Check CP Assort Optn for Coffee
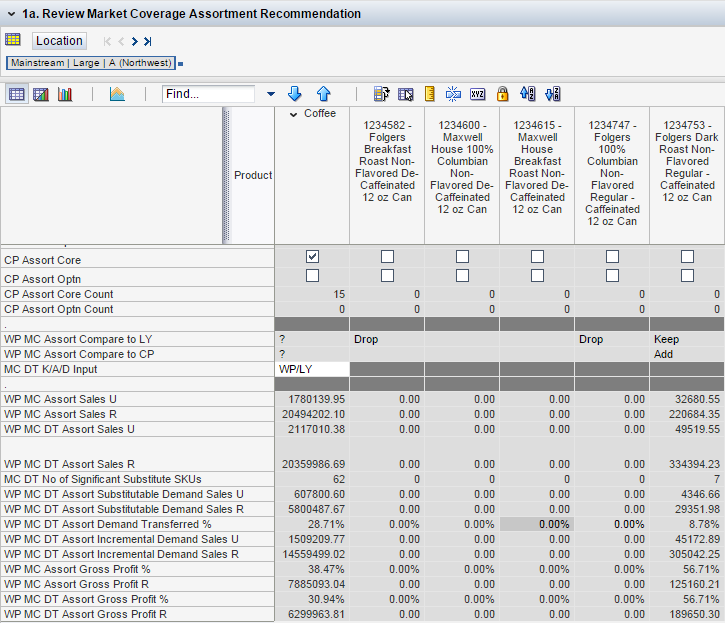This screenshot has width=725, height=623. pos(312,275)
